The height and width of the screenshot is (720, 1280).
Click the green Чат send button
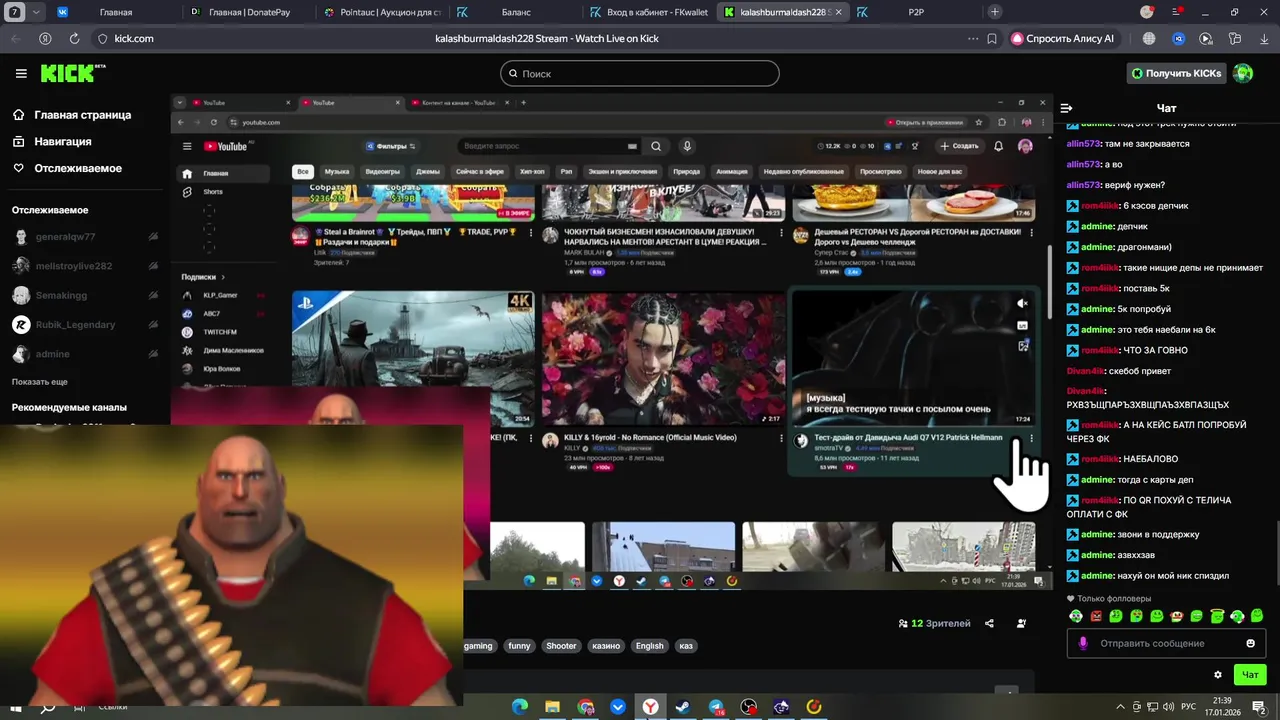(x=1250, y=675)
